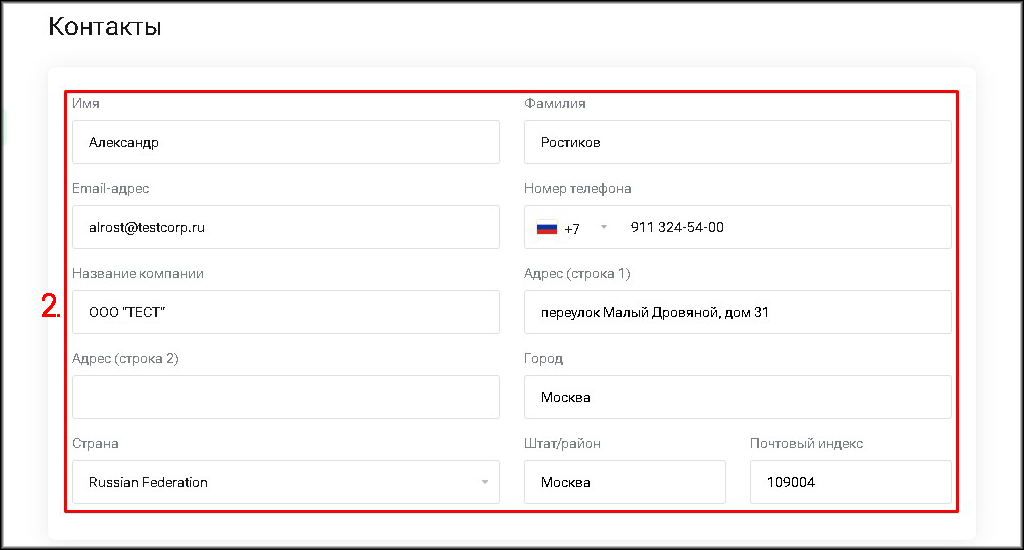Click the empty Адрес (строка 2) field
This screenshot has height=550, width=1024.
[x=286, y=397]
